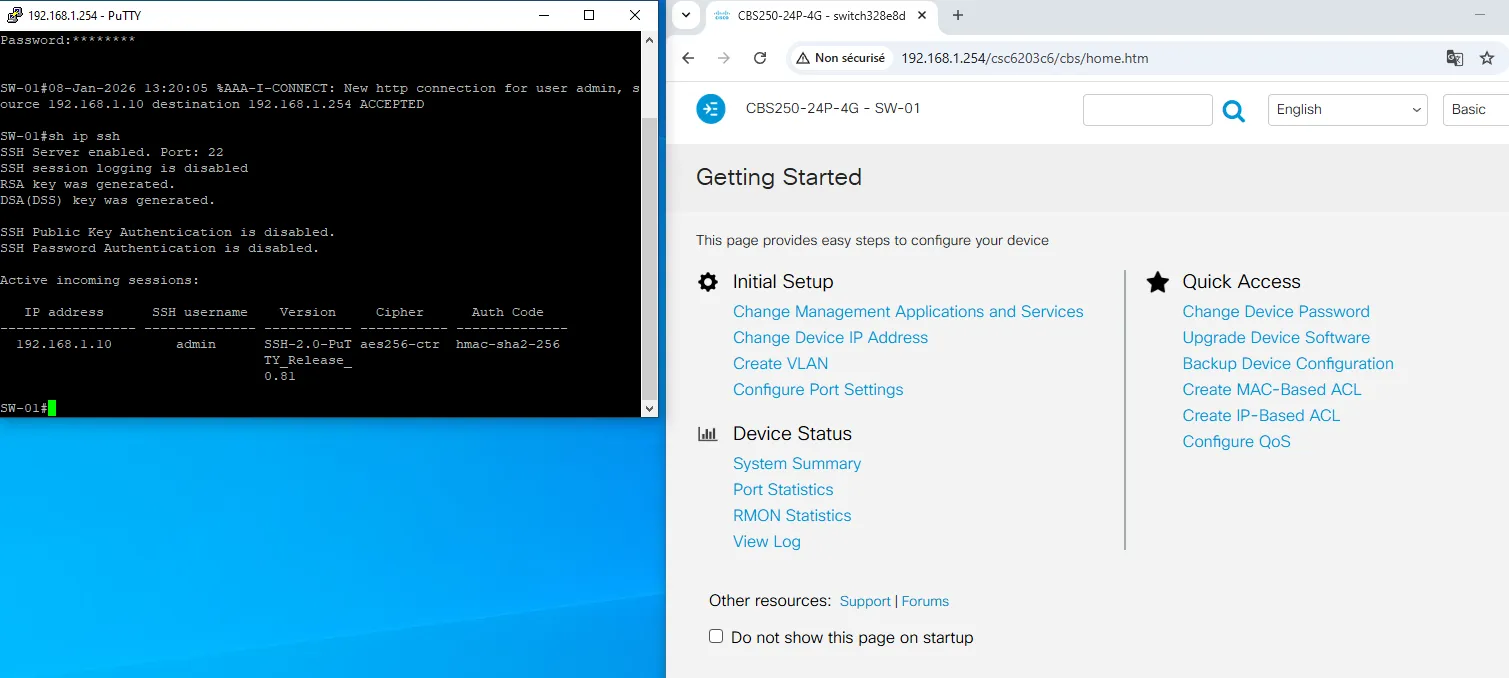The height and width of the screenshot is (678, 1509).
Task: Maximize the PuTTY window
Action: 589,15
